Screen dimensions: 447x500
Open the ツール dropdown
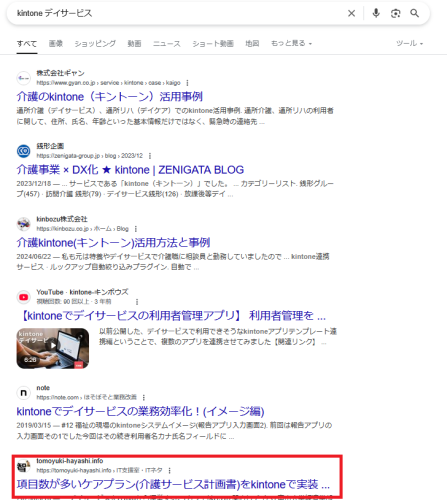[409, 43]
